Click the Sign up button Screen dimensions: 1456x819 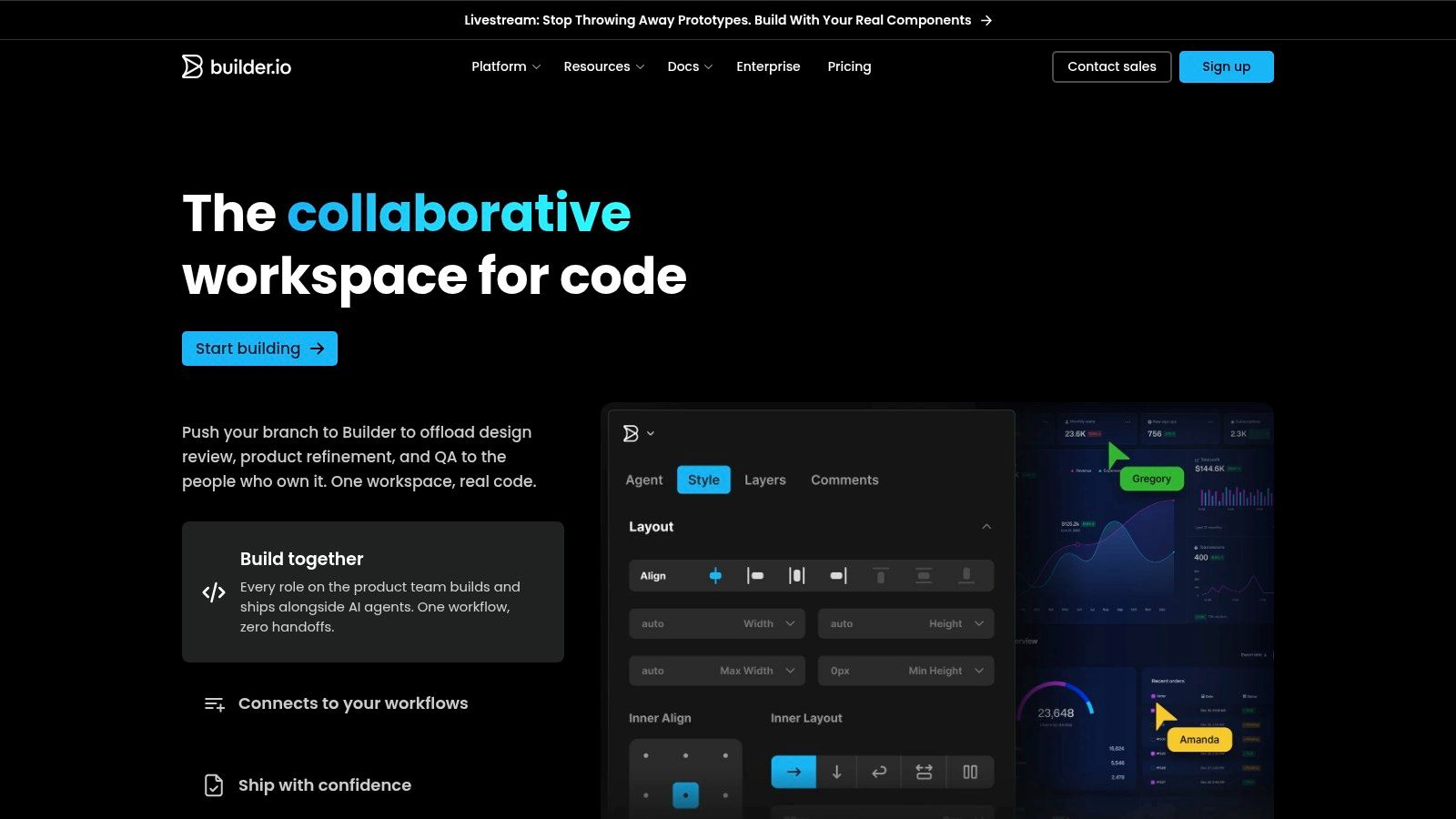1226,66
